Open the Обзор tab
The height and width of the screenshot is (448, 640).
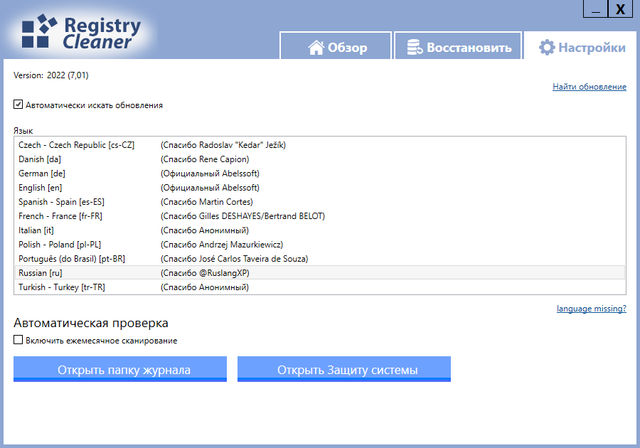336,46
